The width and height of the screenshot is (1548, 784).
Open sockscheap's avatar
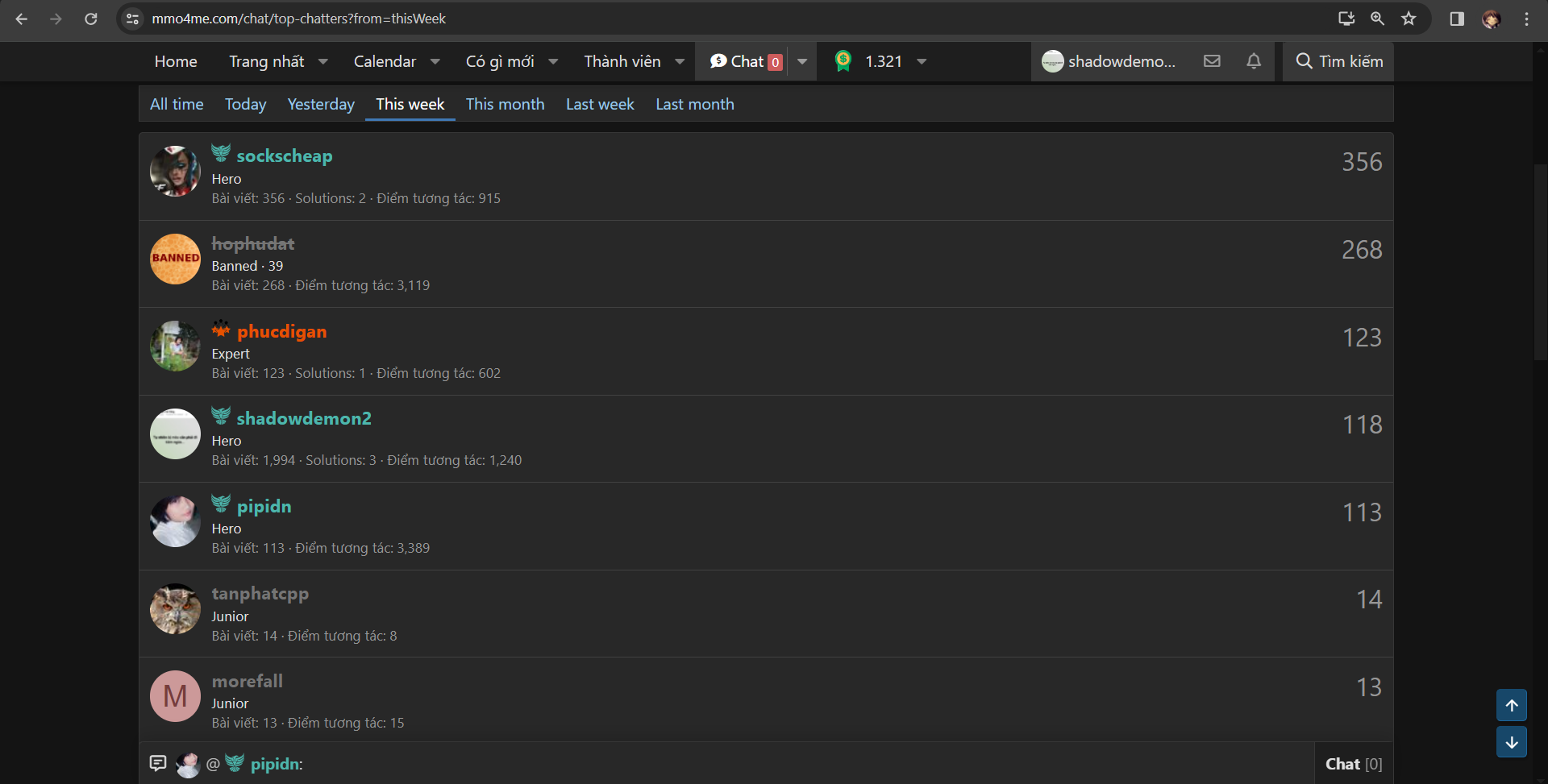point(175,171)
